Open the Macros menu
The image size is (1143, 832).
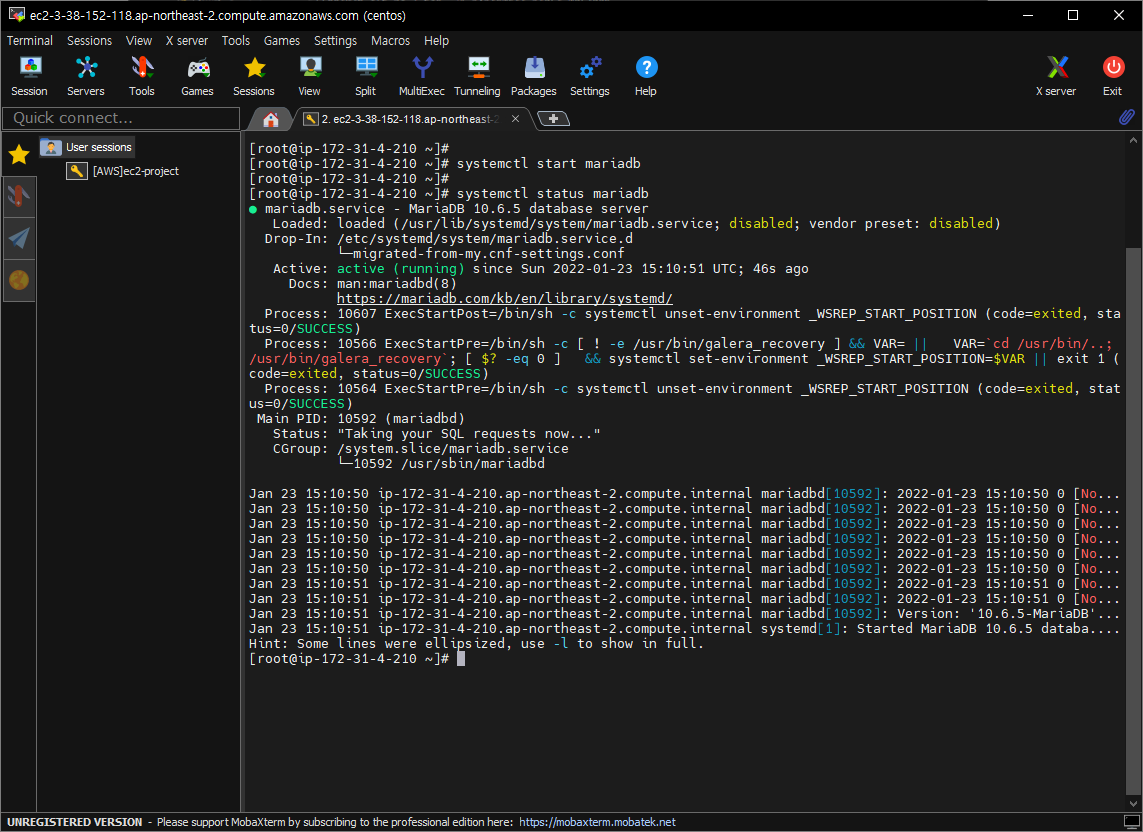(391, 41)
